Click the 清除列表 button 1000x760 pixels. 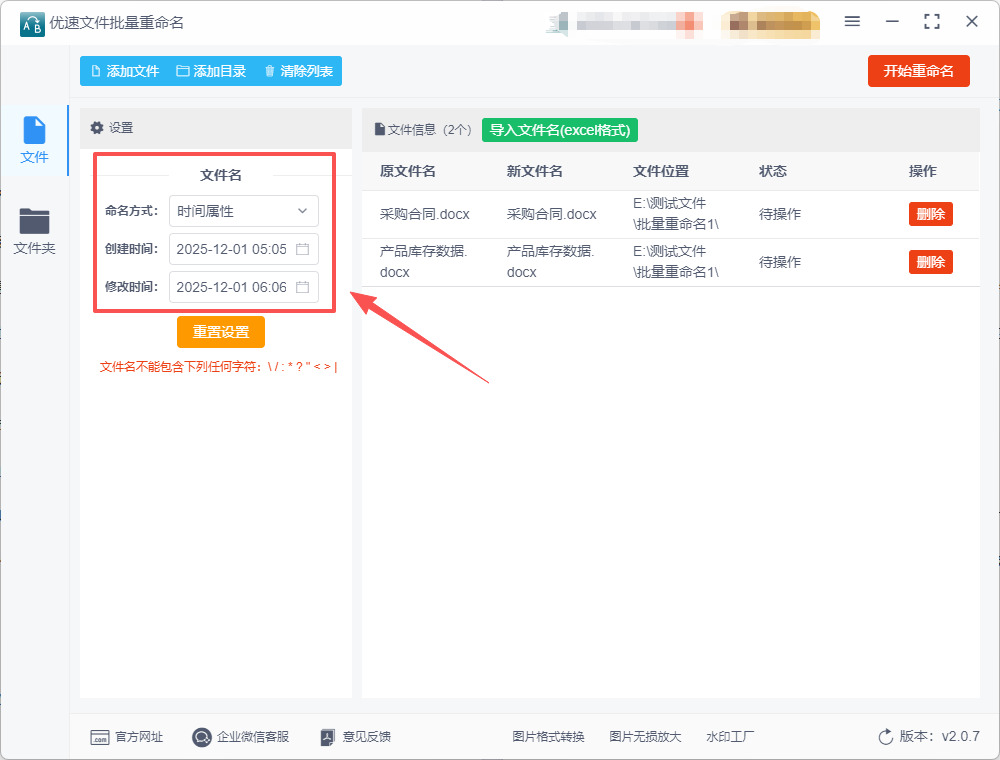298,71
